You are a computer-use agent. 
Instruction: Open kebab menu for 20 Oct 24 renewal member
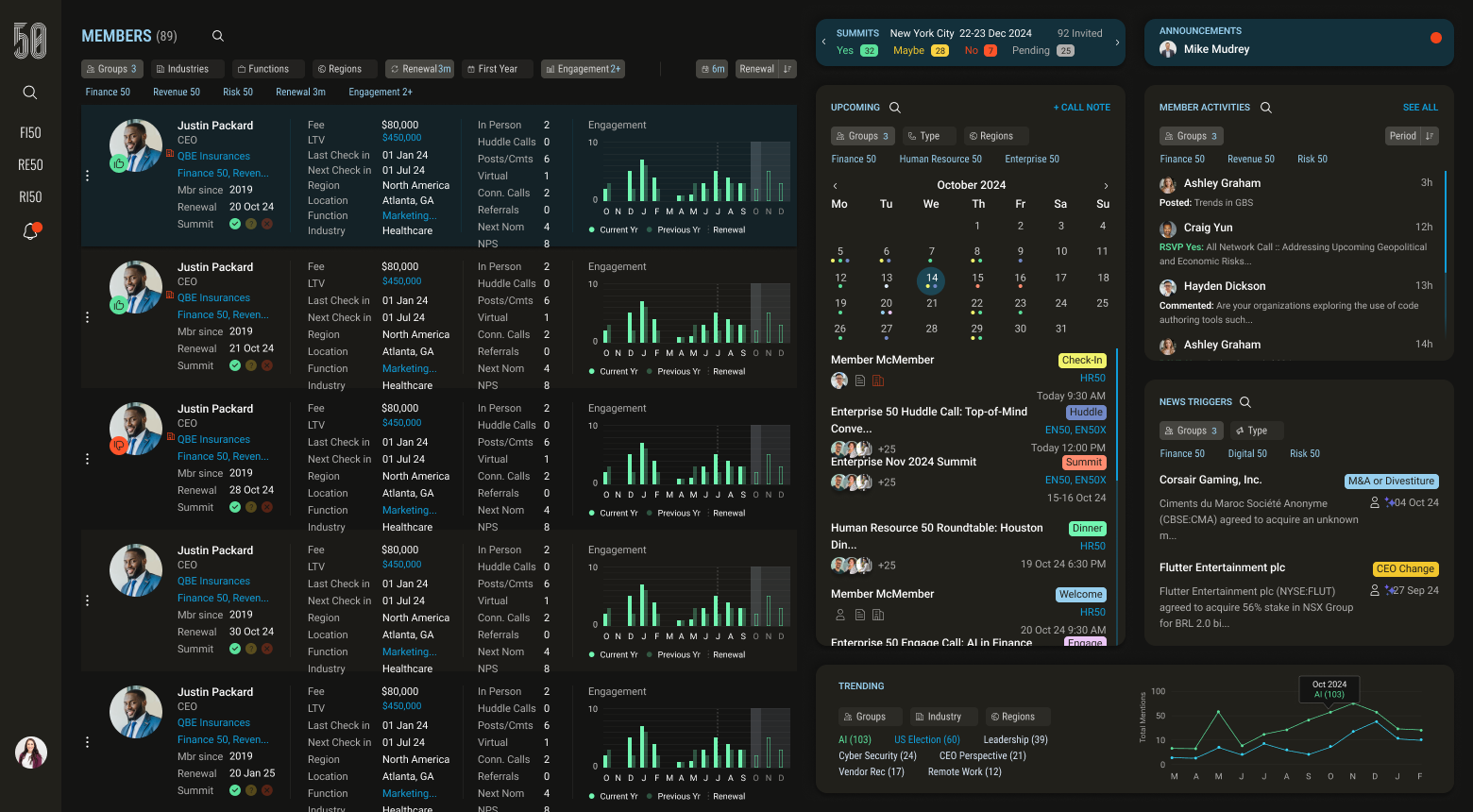88,176
